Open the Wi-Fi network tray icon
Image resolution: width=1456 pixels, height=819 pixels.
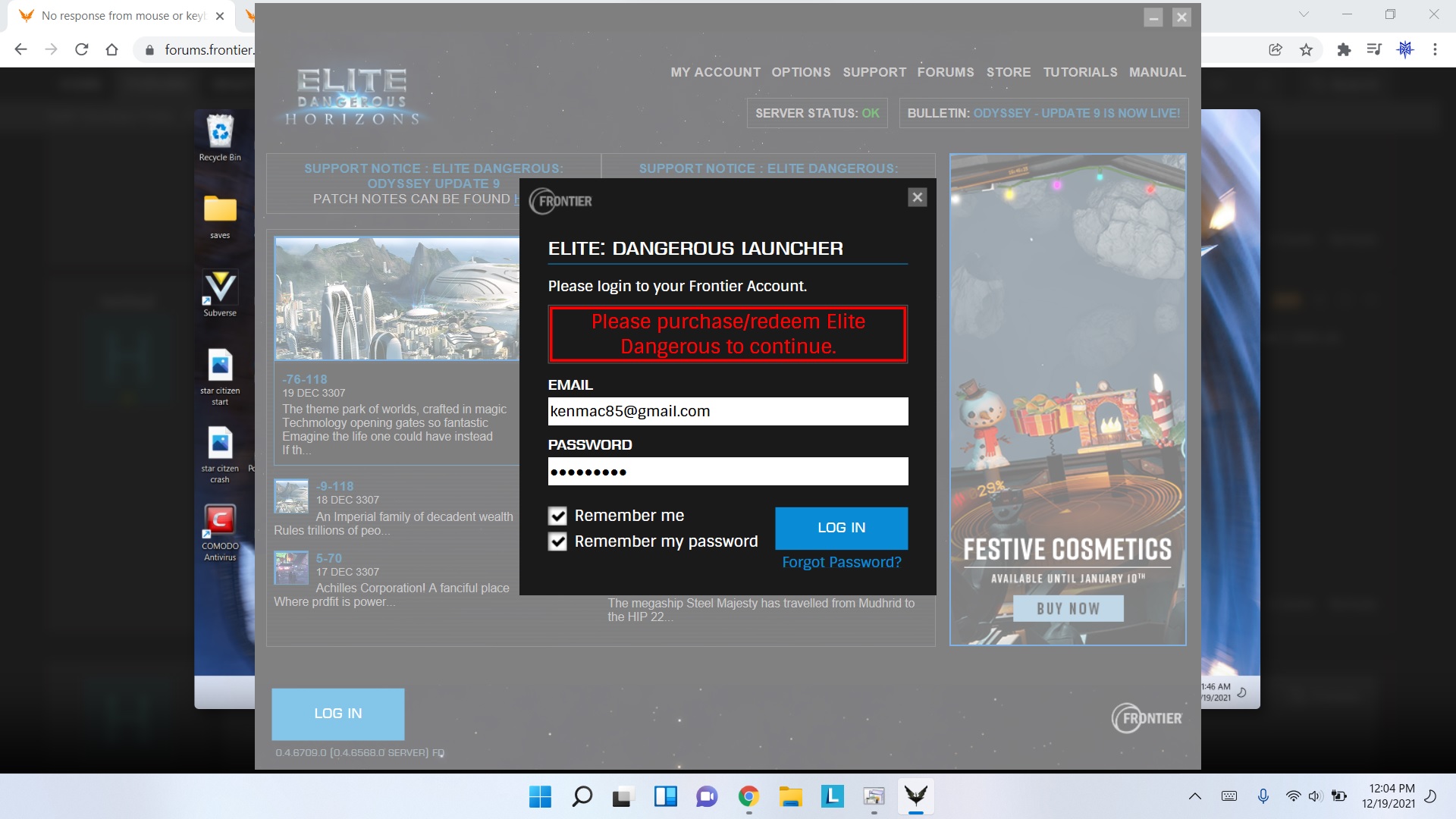pos(1293,796)
